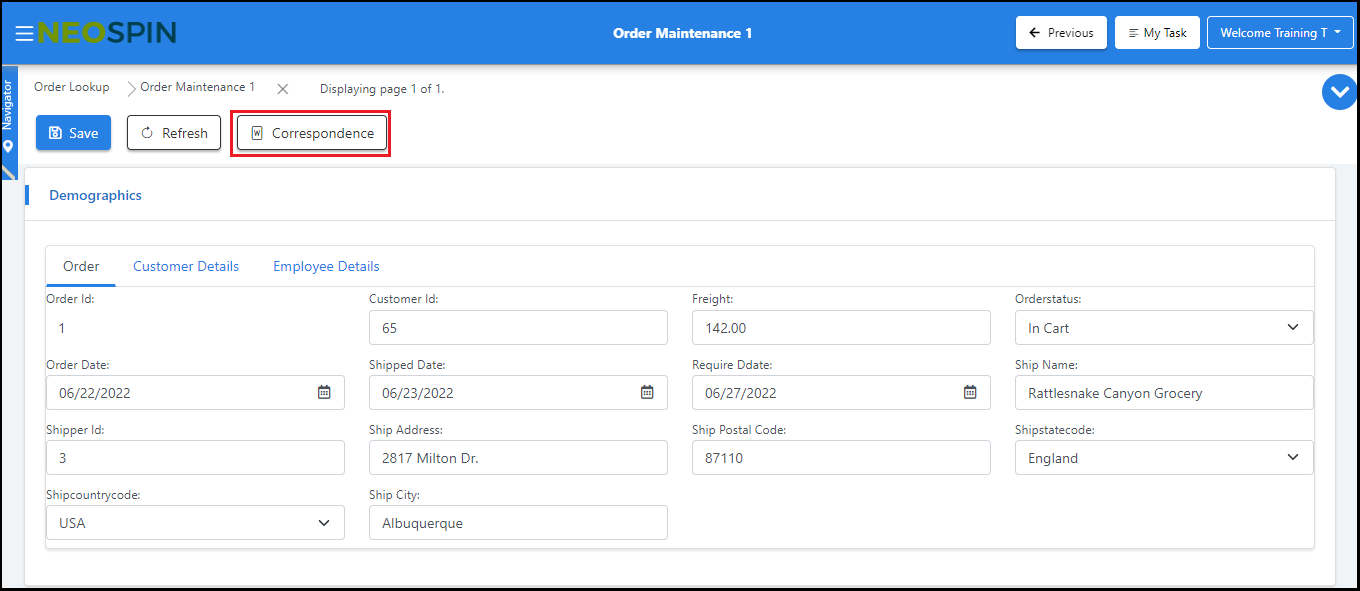
Task: Click the Refresh button
Action: point(174,133)
